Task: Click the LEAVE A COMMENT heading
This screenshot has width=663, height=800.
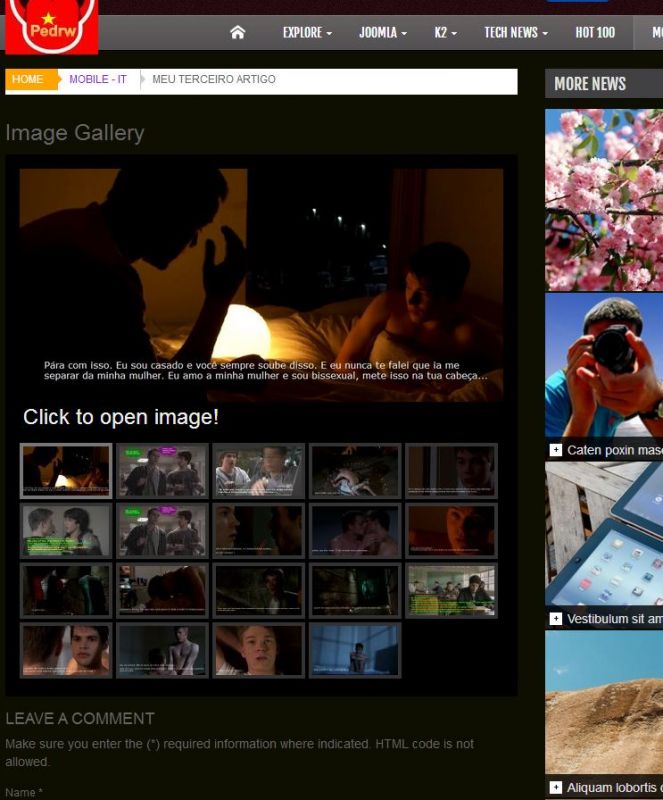Action: (x=80, y=718)
